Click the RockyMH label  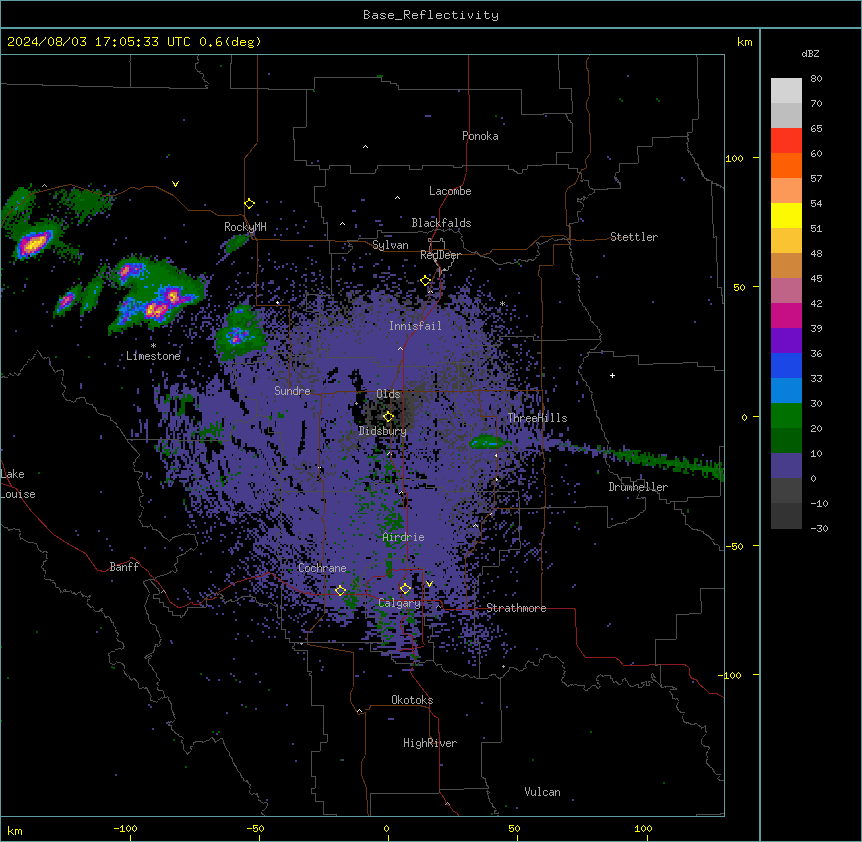(245, 227)
